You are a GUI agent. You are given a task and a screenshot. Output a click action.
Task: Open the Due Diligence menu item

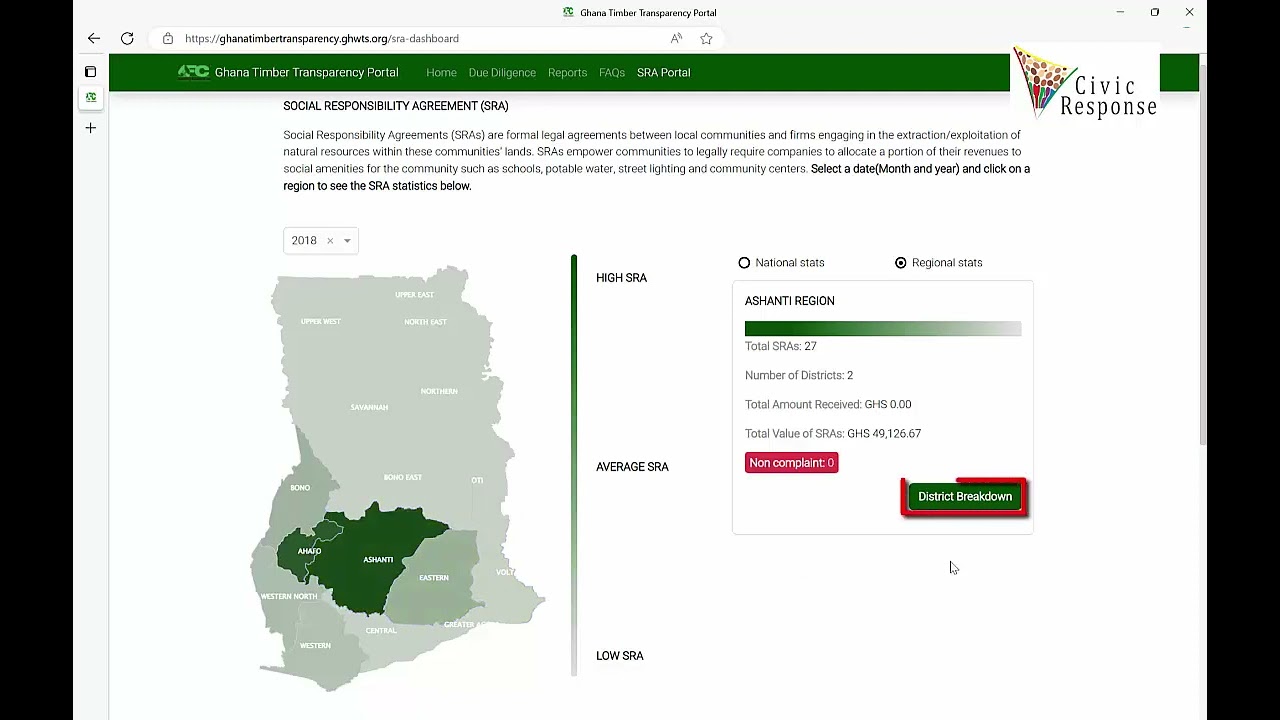[502, 73]
